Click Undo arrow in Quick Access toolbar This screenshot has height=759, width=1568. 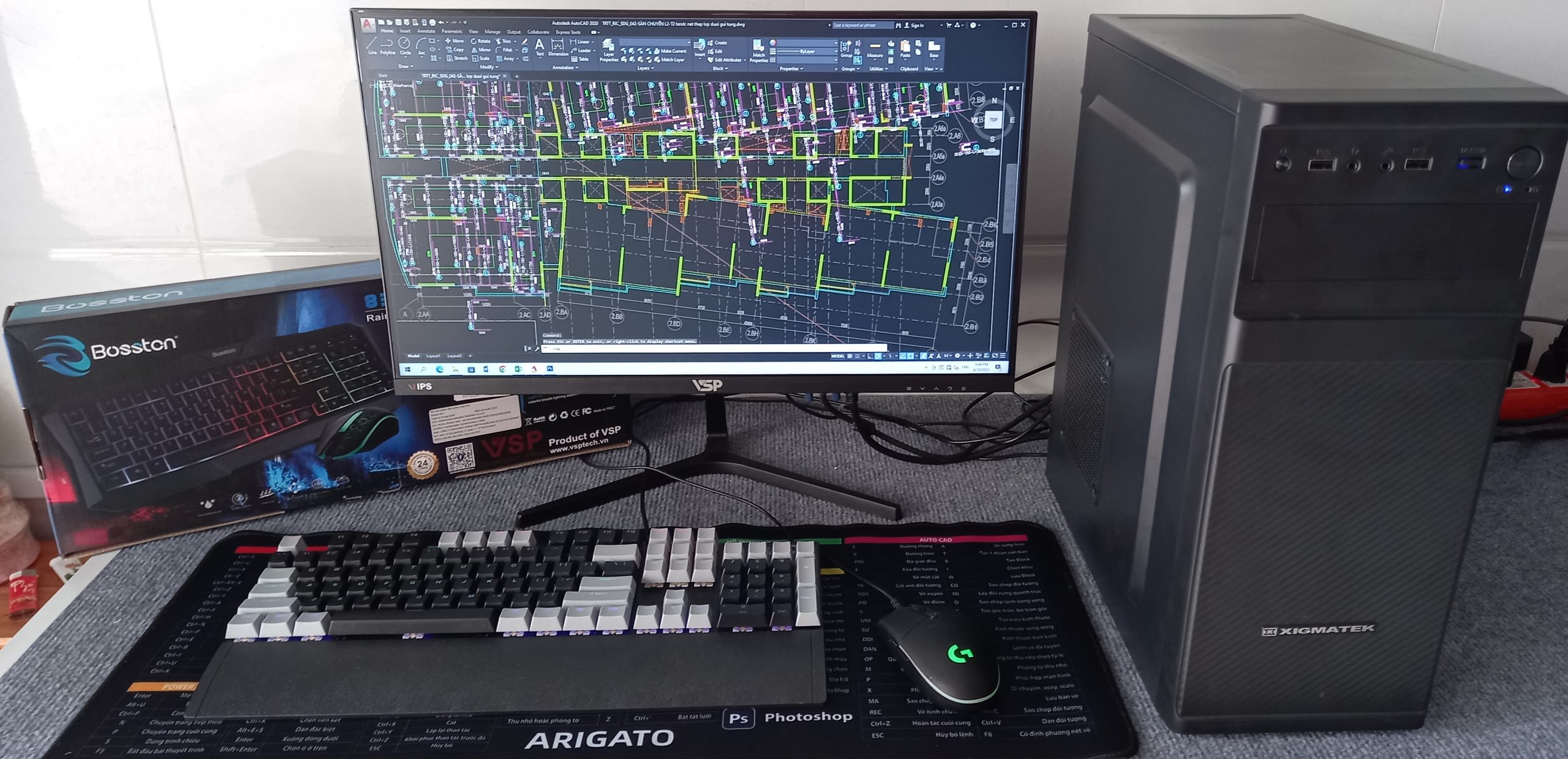tap(441, 22)
